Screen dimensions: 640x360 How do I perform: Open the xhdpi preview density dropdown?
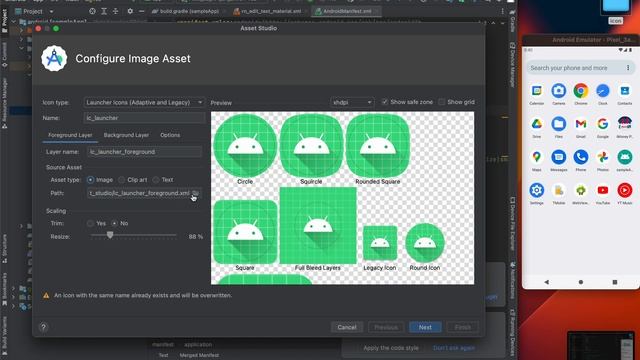tap(352, 102)
